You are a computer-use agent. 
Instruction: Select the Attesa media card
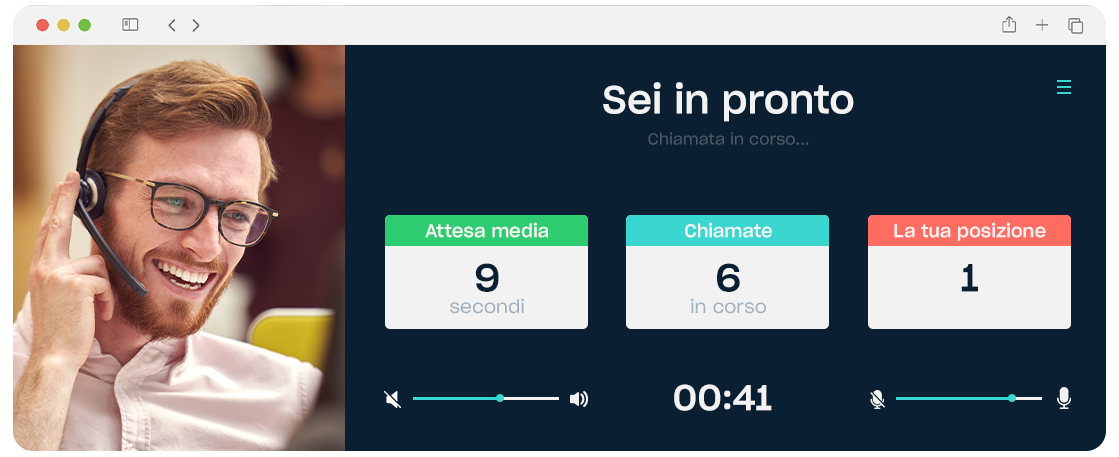(486, 272)
